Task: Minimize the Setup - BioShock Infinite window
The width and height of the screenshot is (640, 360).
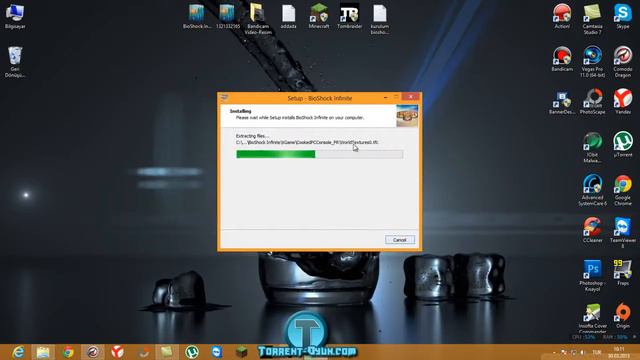Action: (386, 98)
